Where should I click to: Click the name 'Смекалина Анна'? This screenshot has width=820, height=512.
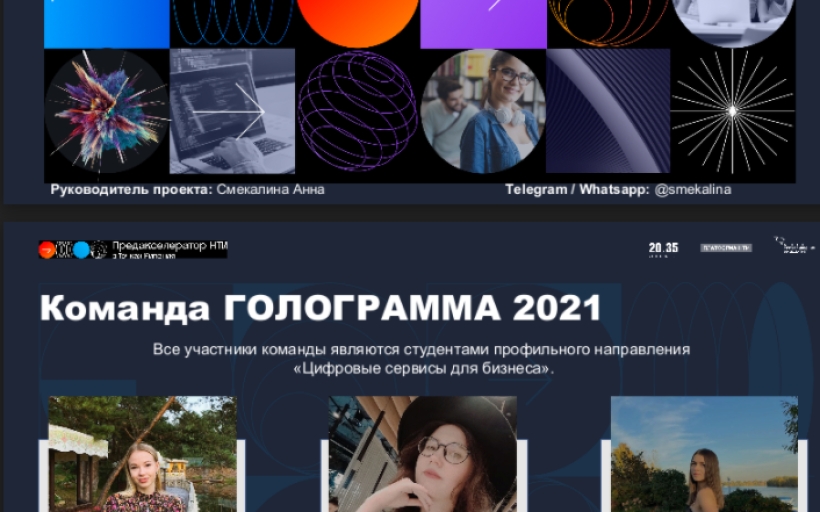(270, 189)
